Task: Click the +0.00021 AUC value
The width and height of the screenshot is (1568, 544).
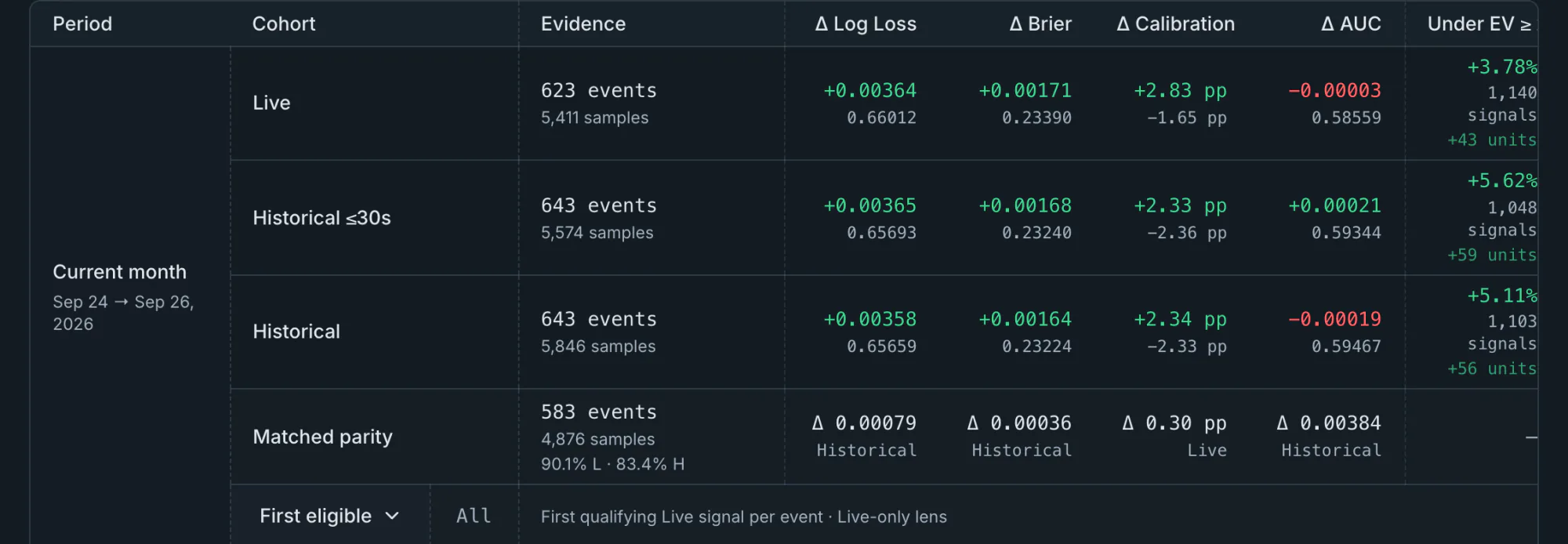Action: tap(1334, 205)
